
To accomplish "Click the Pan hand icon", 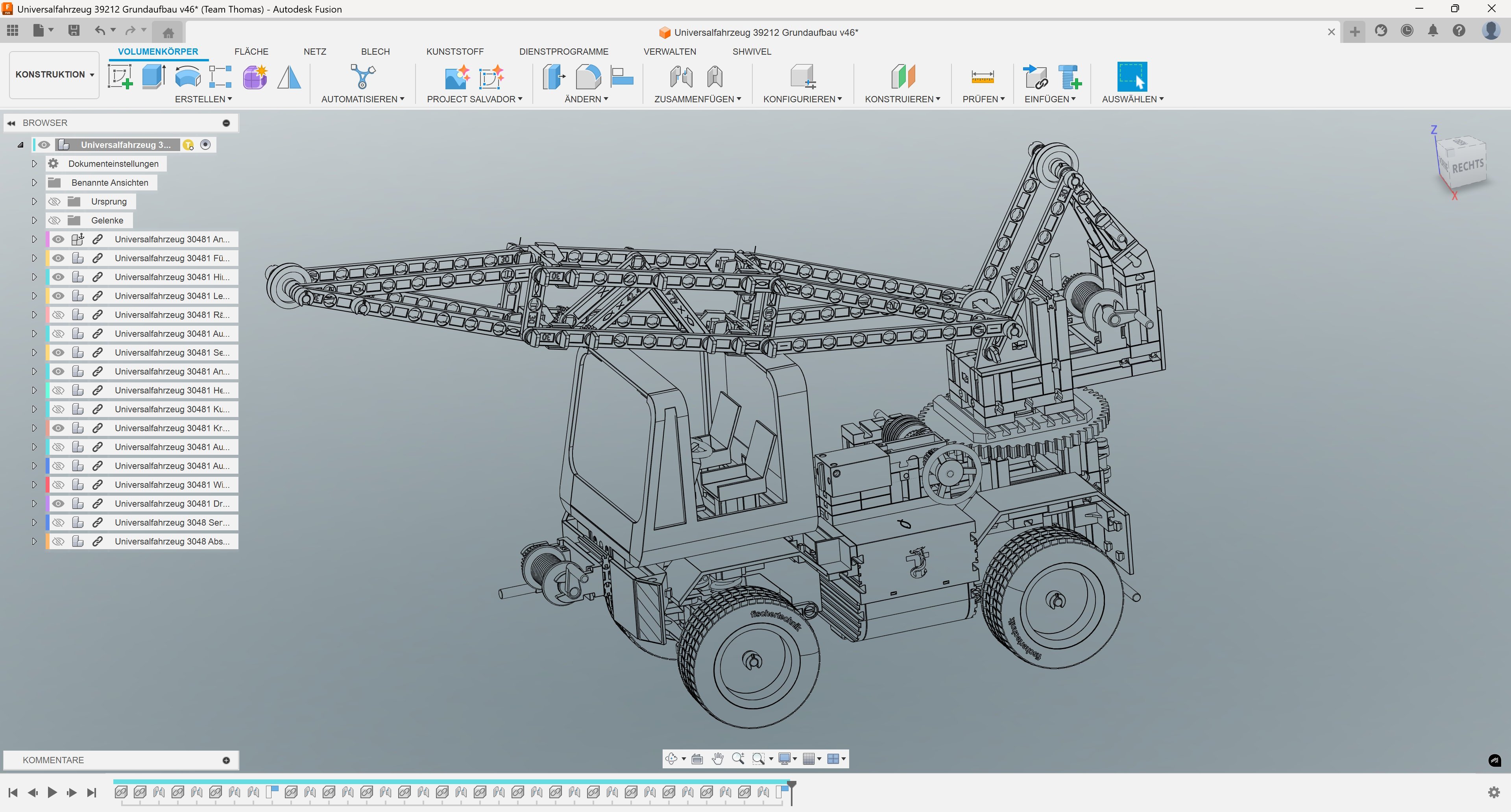I will point(717,758).
